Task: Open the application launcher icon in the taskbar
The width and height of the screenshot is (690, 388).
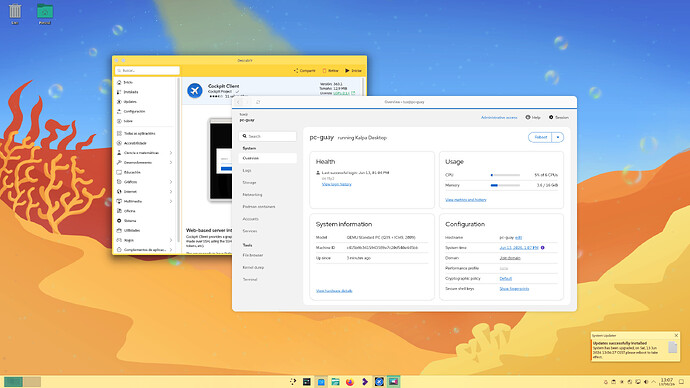Action: pyautogui.click(x=293, y=381)
